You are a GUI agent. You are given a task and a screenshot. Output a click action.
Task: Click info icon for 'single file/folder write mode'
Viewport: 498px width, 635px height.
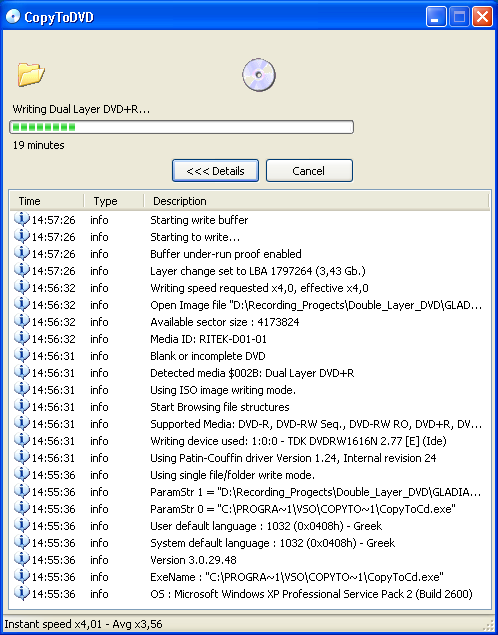(21, 475)
